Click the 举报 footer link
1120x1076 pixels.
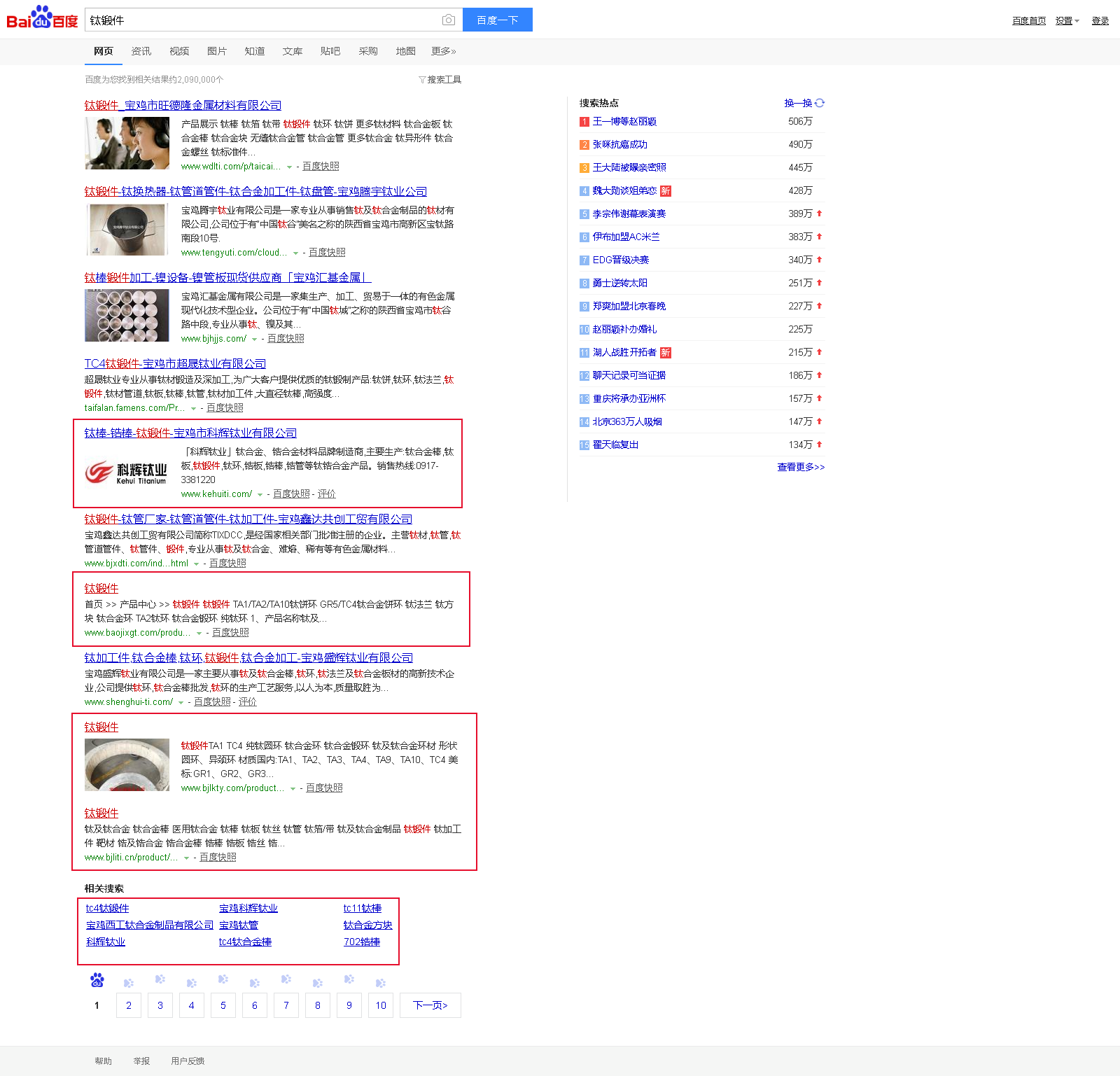click(x=142, y=1061)
